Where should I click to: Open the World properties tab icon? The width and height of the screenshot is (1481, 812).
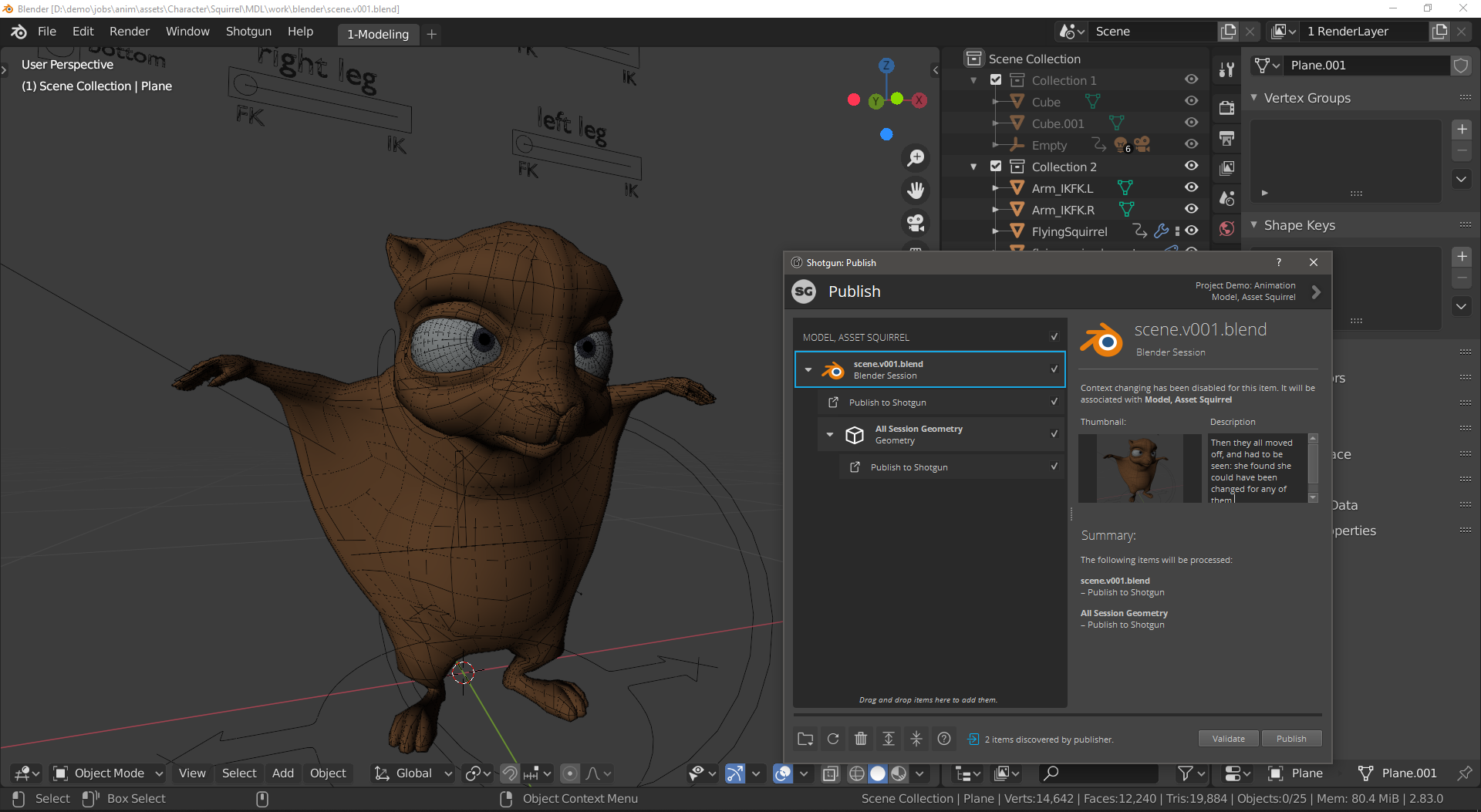[1226, 228]
